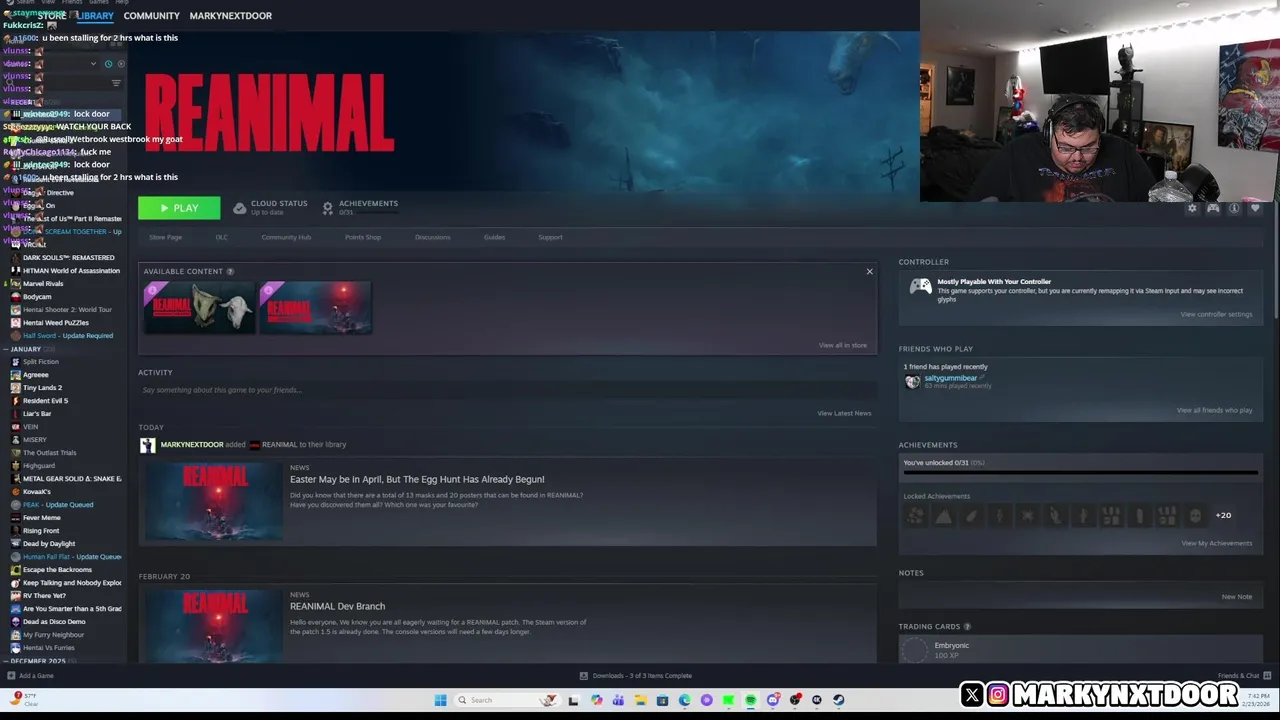Open the Support tab
This screenshot has width=1280, height=720.
pos(550,238)
